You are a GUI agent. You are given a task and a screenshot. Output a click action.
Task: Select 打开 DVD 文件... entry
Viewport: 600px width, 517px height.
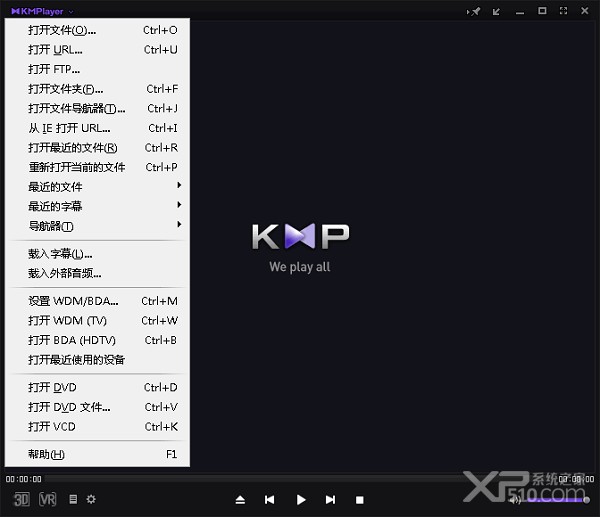pos(97,407)
